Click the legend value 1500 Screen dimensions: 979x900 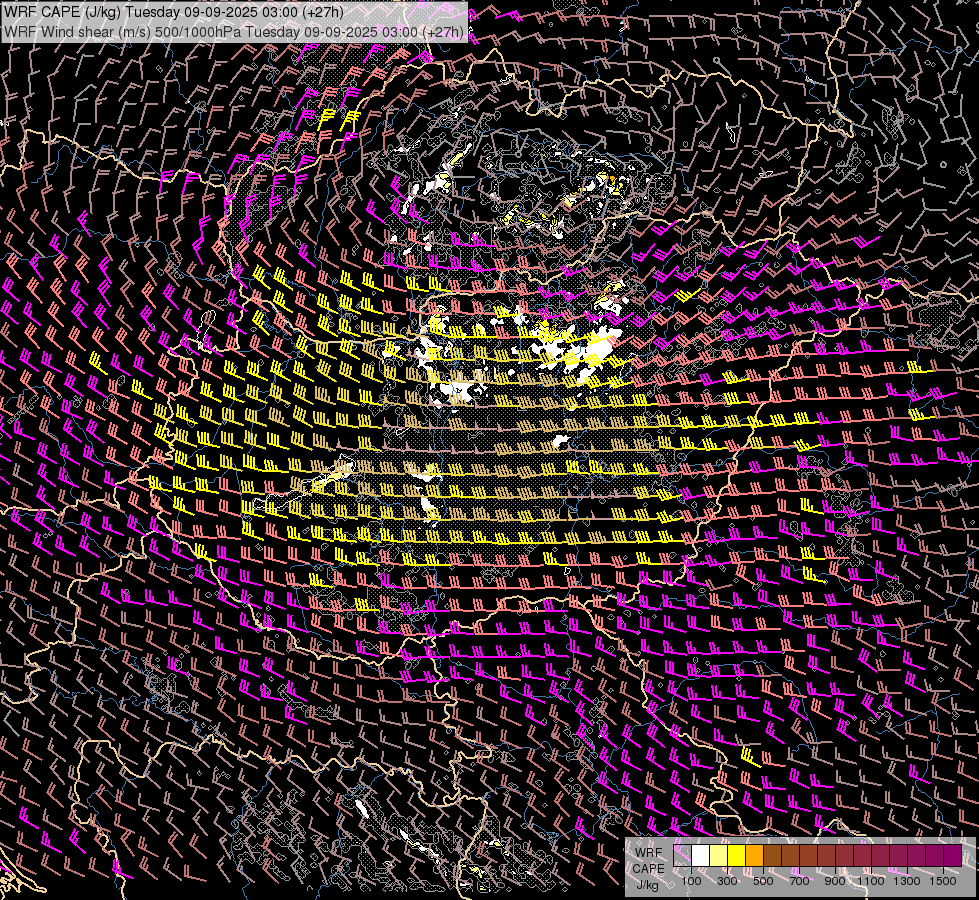[943, 881]
